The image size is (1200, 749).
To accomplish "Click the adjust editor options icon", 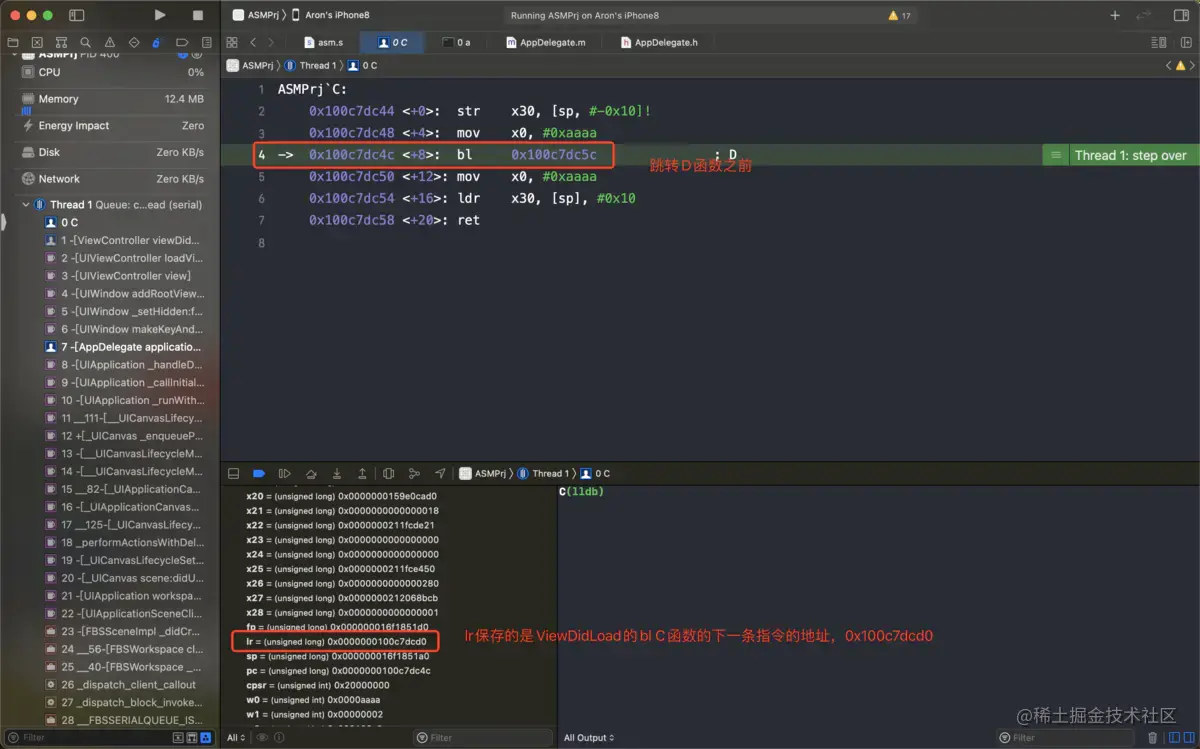I will tap(1160, 43).
